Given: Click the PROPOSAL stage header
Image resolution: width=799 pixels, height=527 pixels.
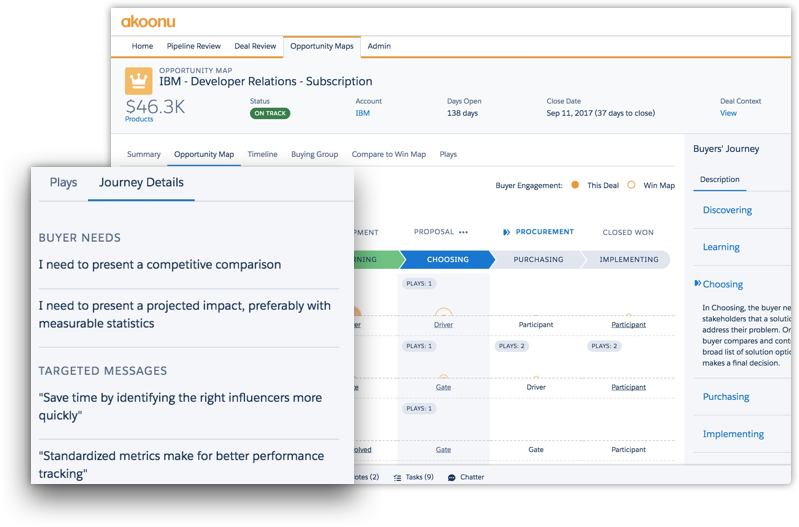Looking at the screenshot, I should point(434,232).
